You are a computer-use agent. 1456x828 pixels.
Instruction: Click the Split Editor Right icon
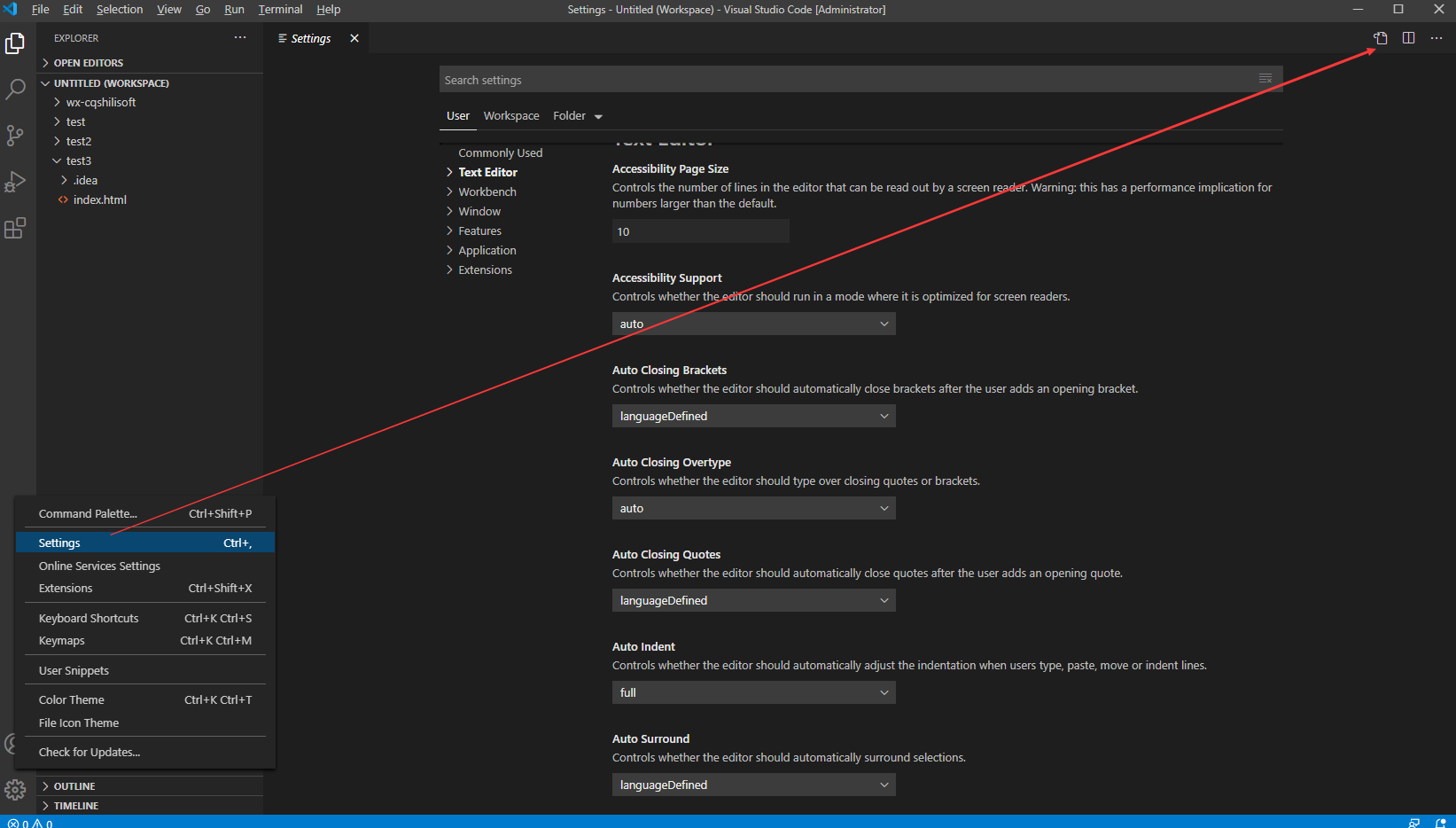(x=1408, y=38)
